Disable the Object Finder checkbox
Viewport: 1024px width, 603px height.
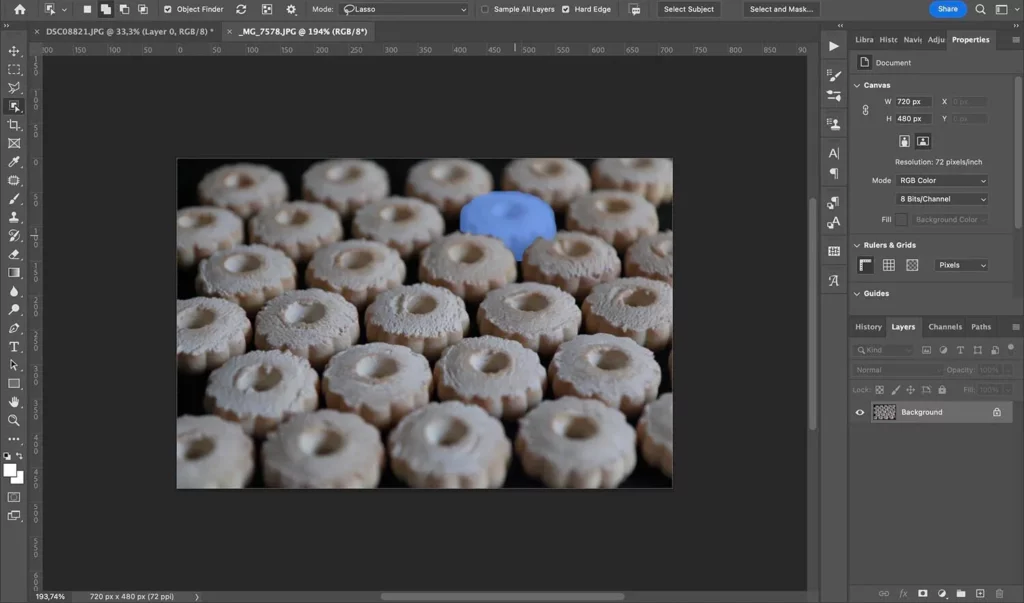click(168, 9)
